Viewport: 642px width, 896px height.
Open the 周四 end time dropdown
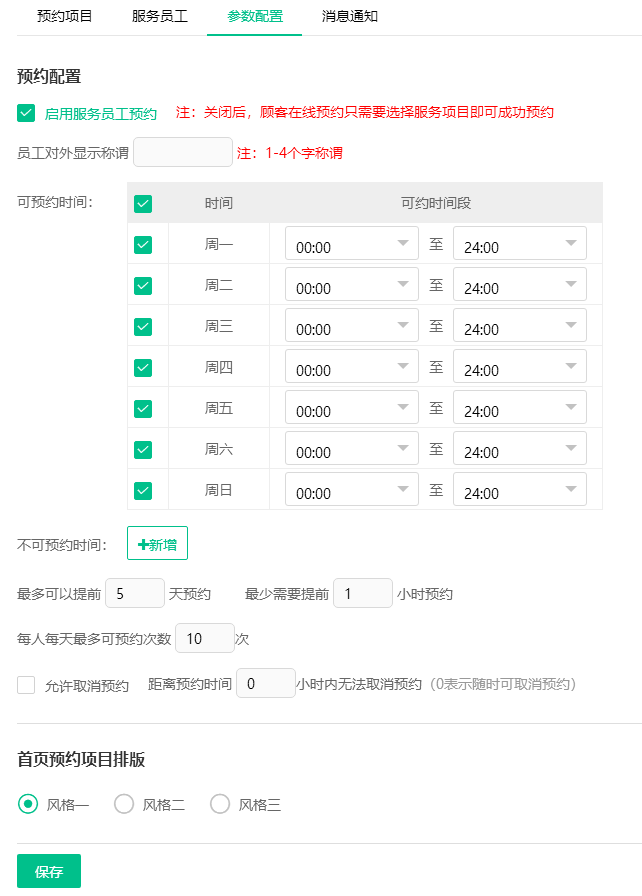pyautogui.click(x=520, y=366)
